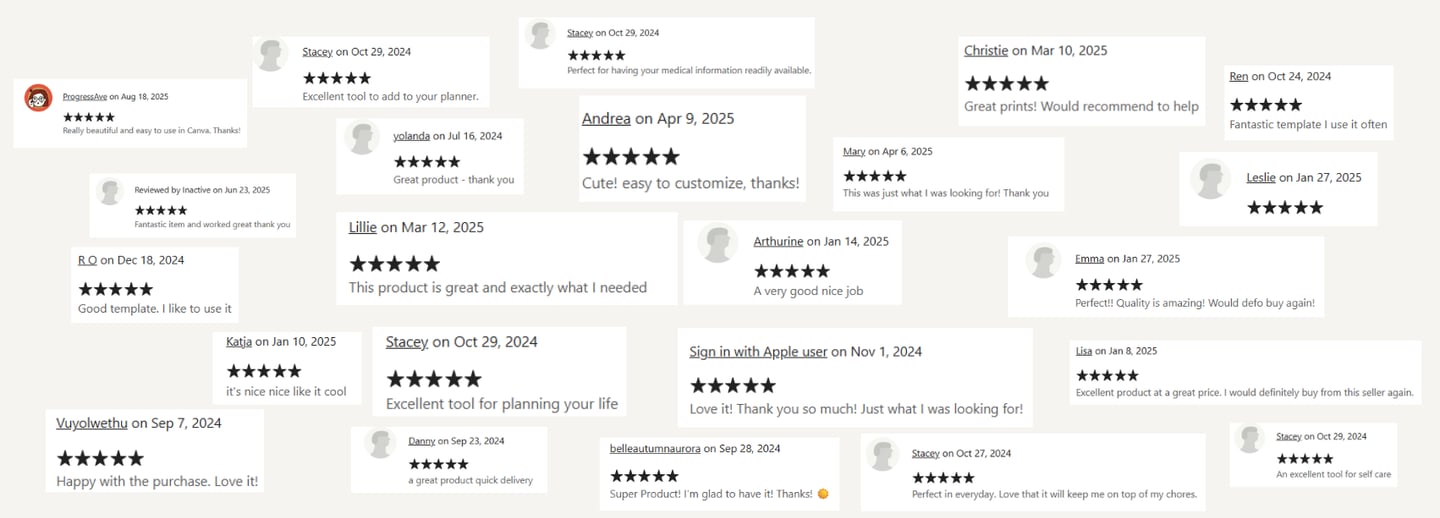The image size is (1440, 518).
Task: Click Leslie's gray profile avatar
Action: coord(1211,179)
